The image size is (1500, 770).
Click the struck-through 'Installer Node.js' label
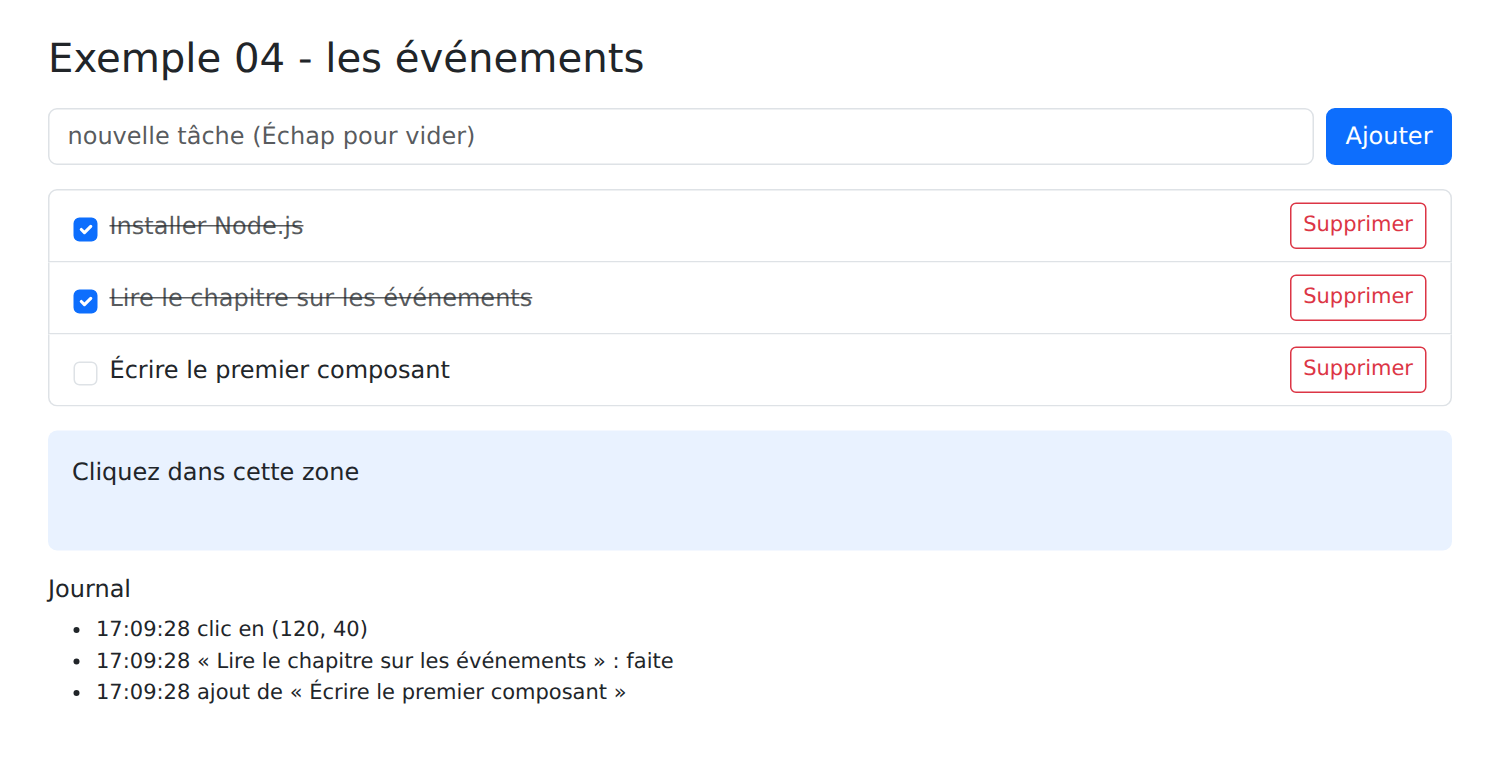206,227
